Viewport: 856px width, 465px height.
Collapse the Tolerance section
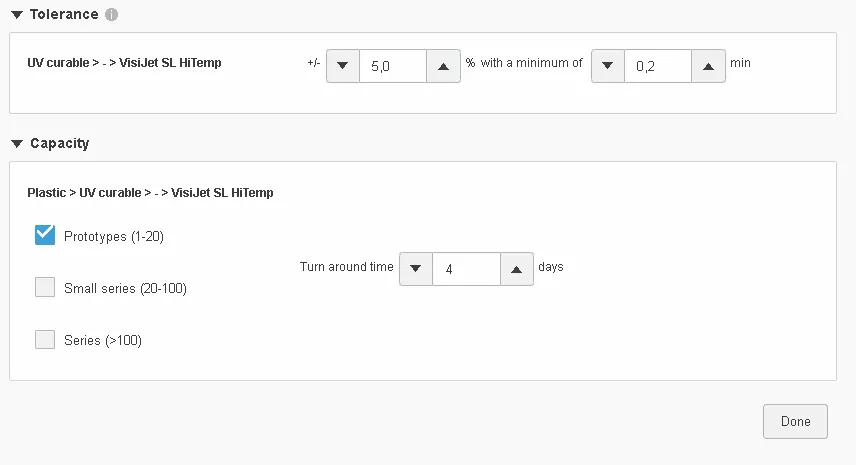point(16,15)
